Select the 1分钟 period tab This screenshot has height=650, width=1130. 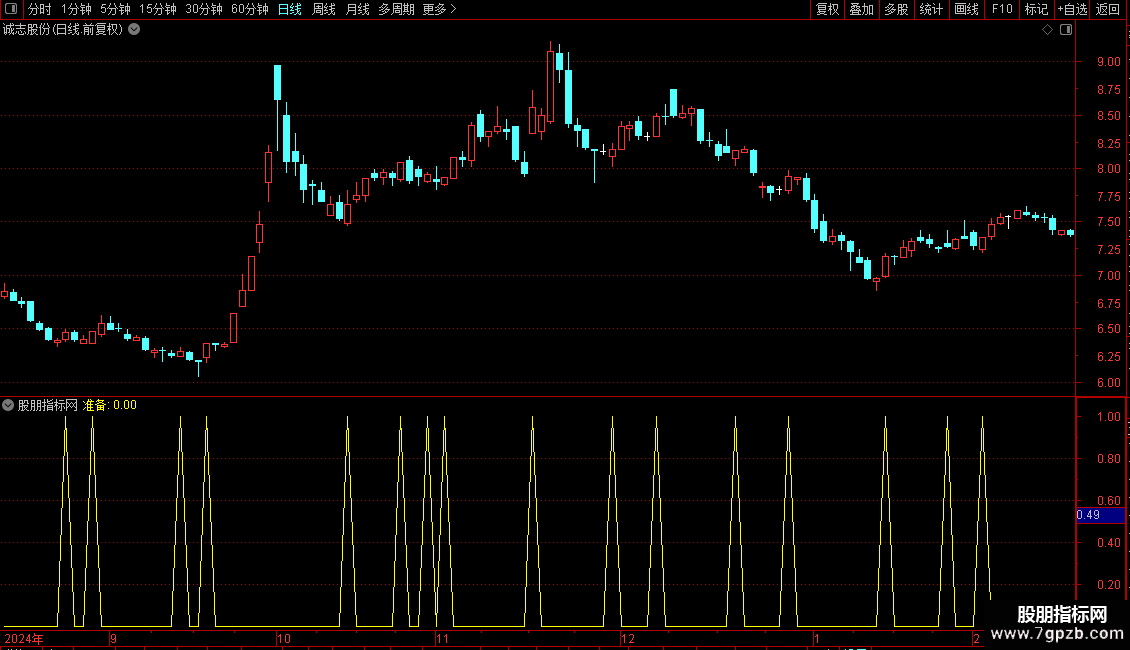pos(76,9)
